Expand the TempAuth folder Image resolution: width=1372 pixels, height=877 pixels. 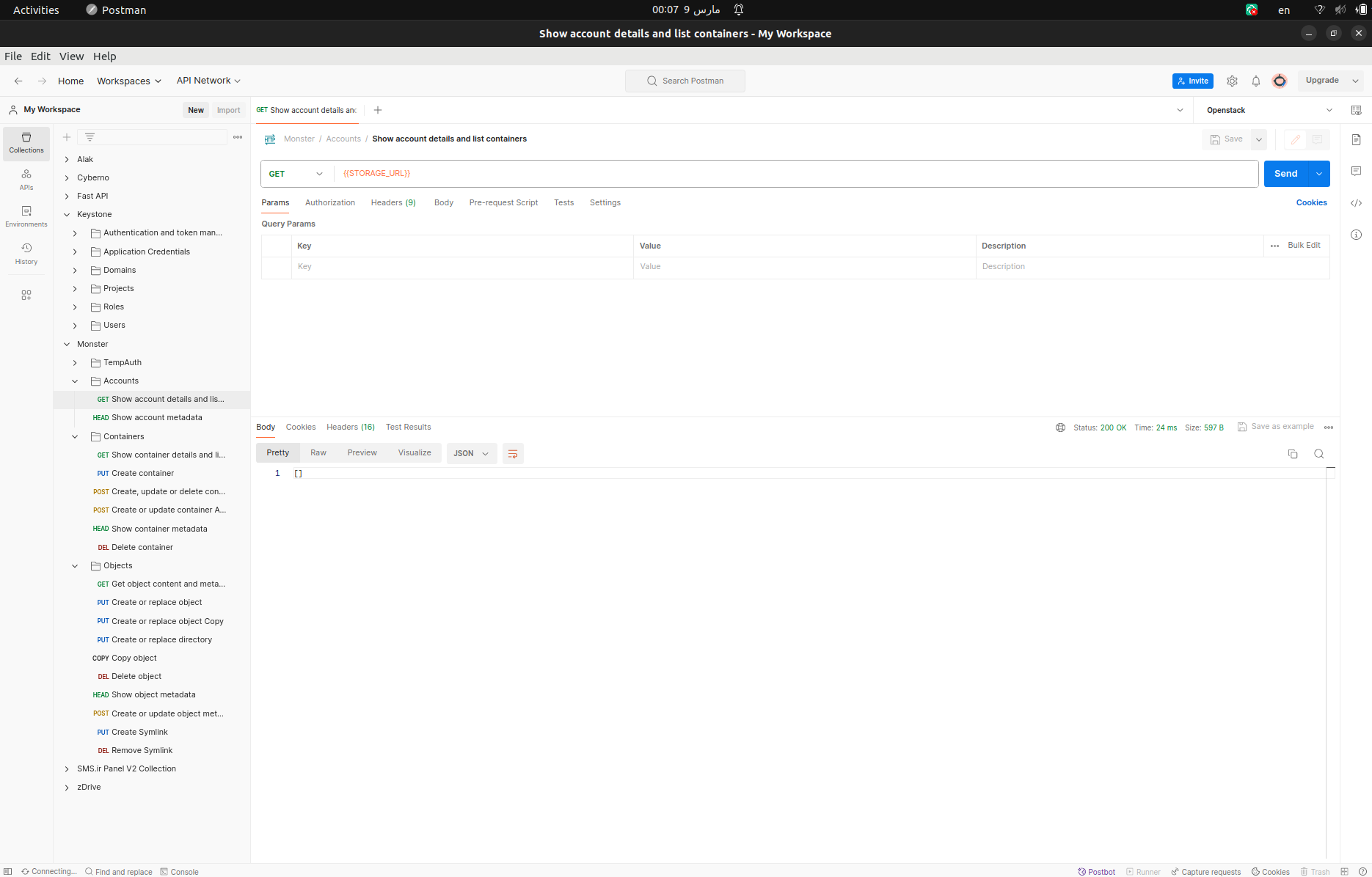pyautogui.click(x=75, y=363)
